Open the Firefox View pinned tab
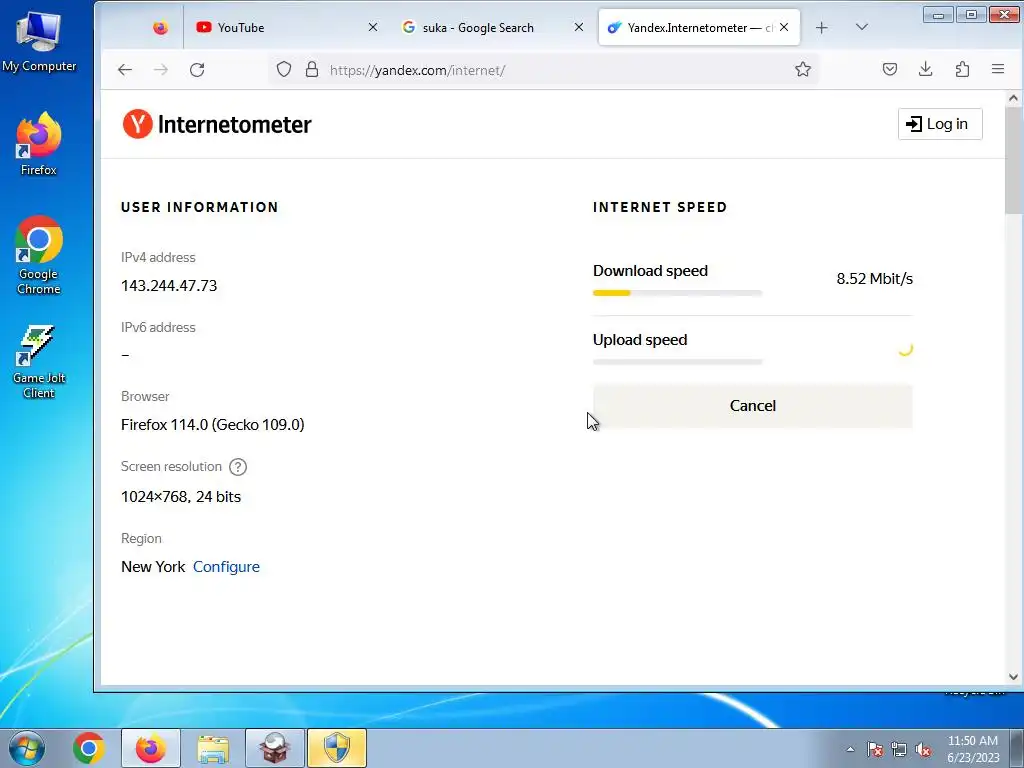Screen dimensions: 1024x768 (x=160, y=27)
